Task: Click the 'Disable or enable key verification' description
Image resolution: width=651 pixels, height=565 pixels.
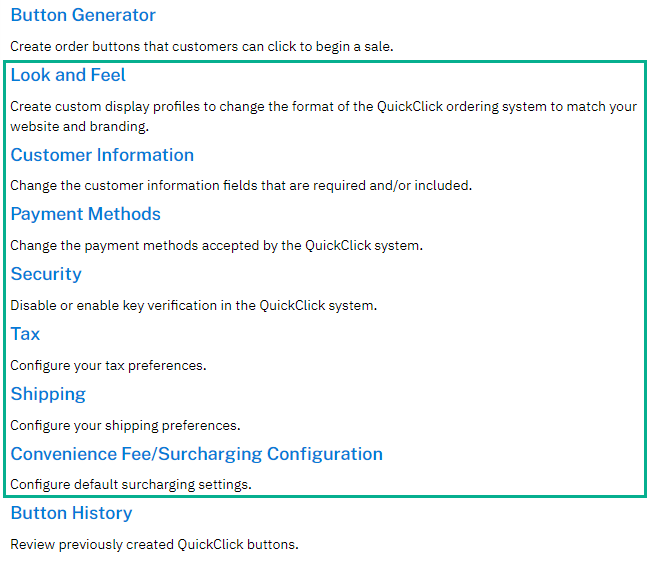Action: [193, 306]
